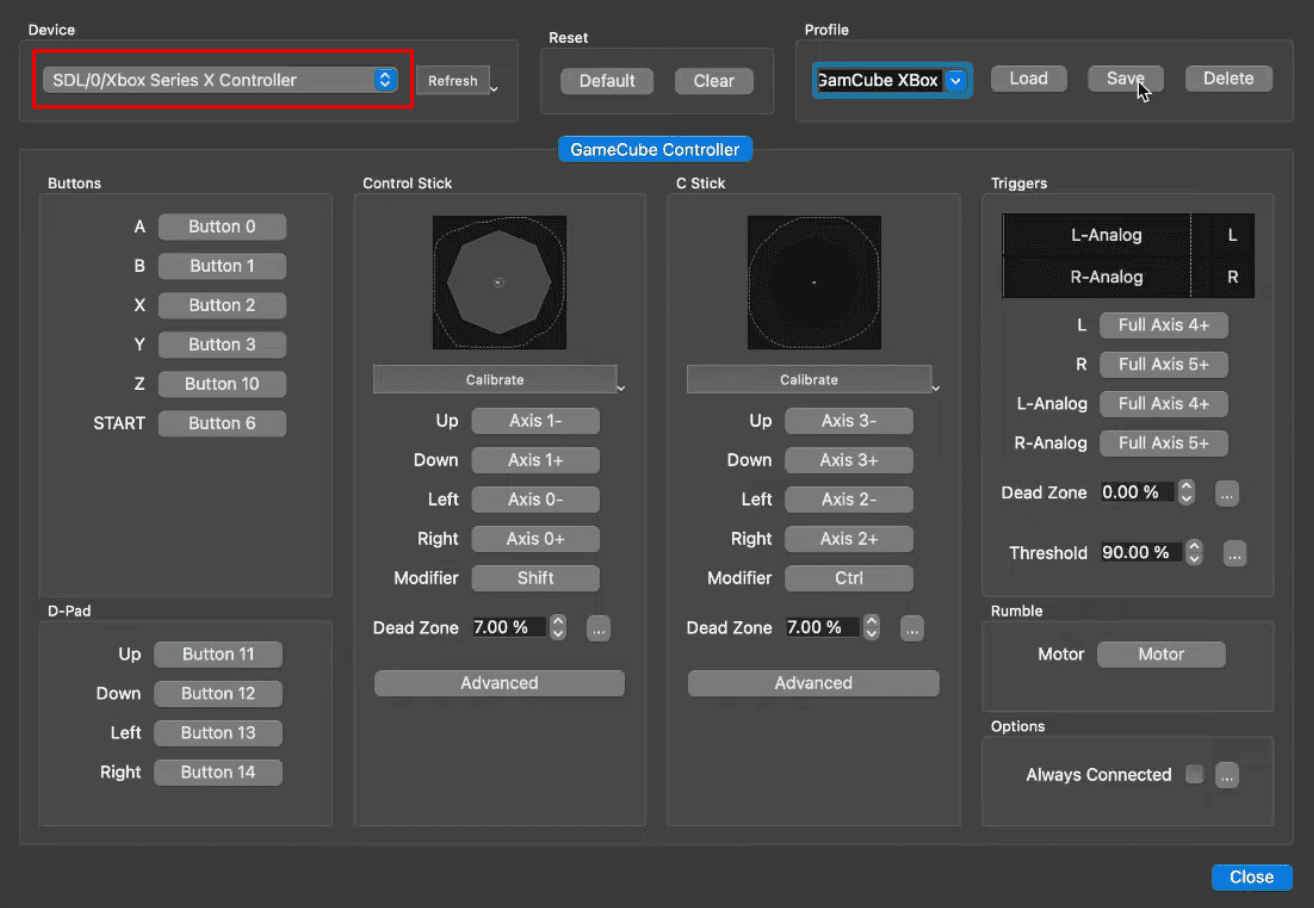Expand the Refresh button dropdown arrow
Image resolution: width=1314 pixels, height=908 pixels.
[x=494, y=89]
